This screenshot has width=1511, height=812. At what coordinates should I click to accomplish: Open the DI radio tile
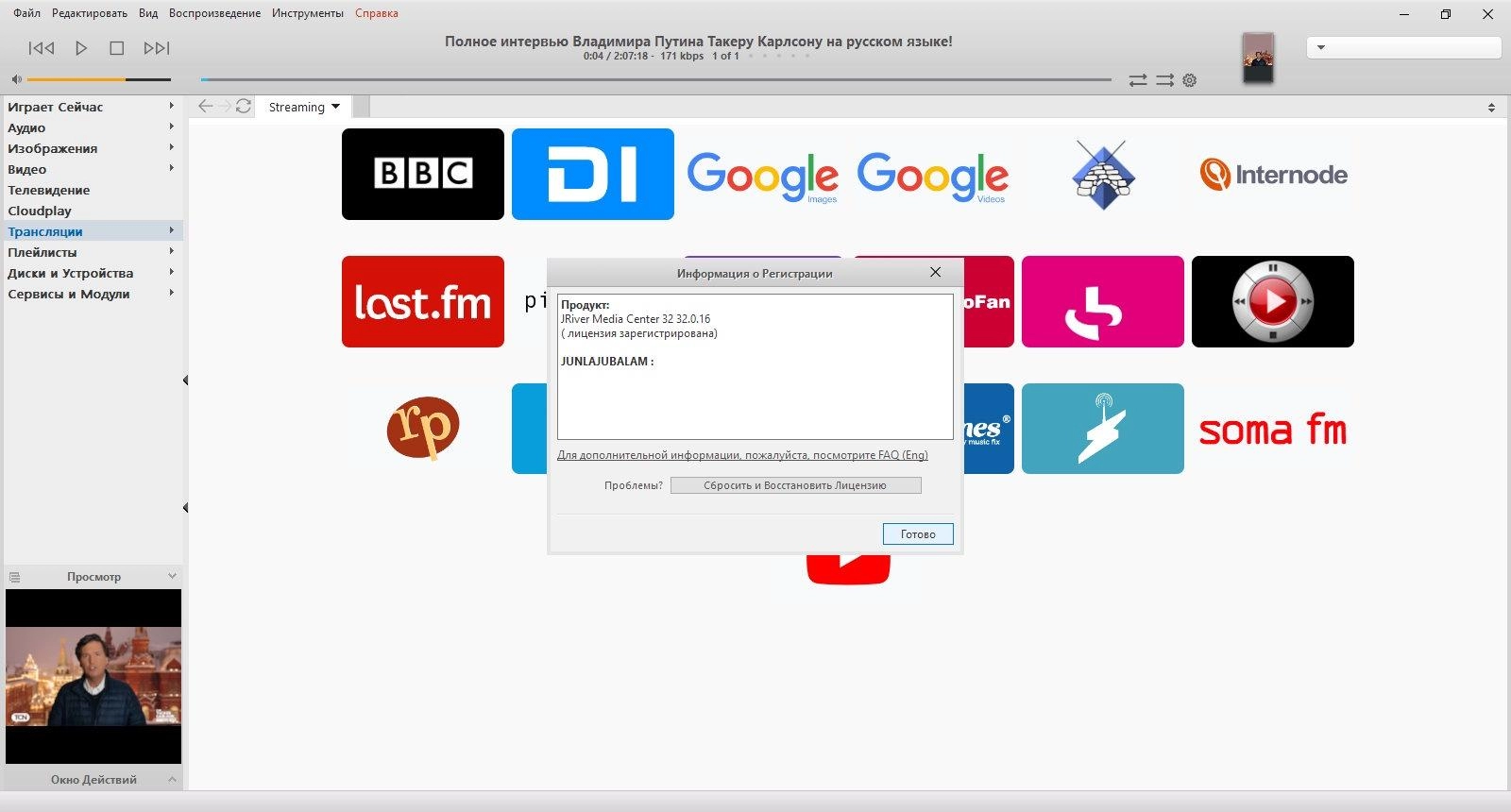point(593,174)
